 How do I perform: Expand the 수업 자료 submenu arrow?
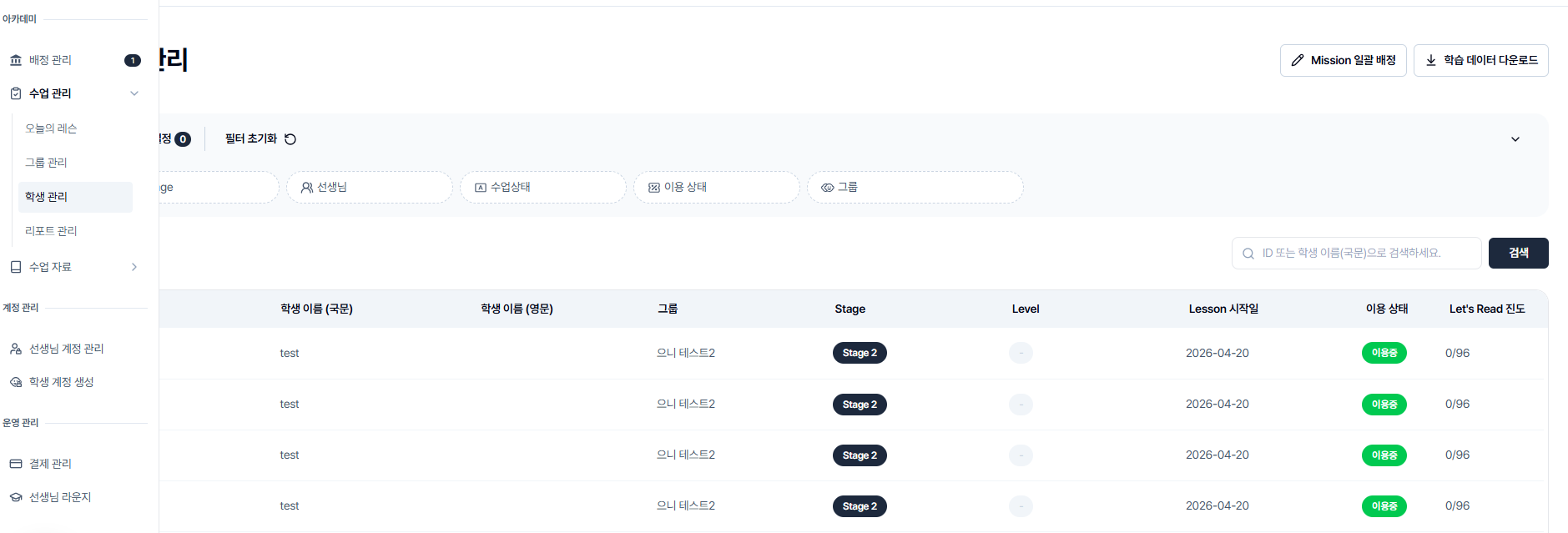click(134, 267)
